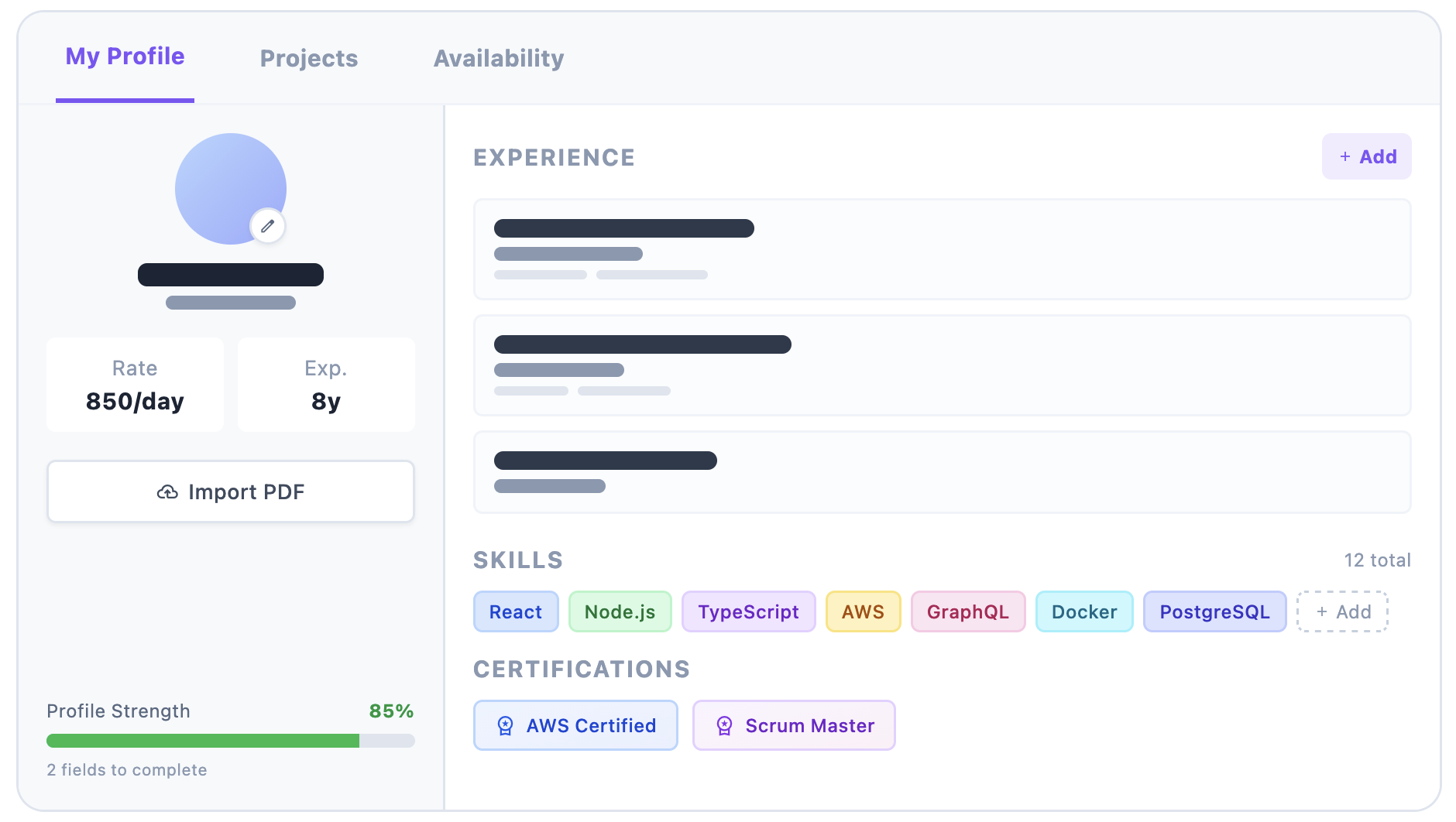This screenshot has height=822, width=1456.
Task: Click the medal icon on Scrum Master badge
Action: 724,725
